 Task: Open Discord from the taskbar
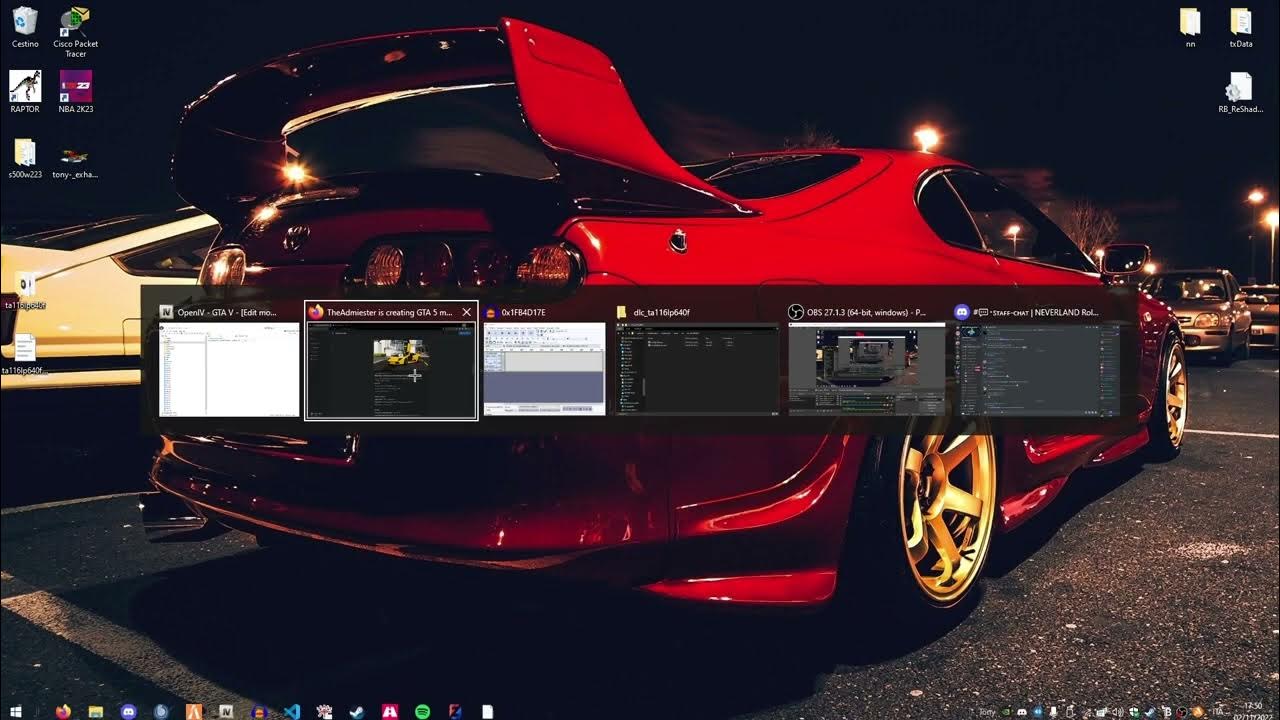(x=128, y=711)
